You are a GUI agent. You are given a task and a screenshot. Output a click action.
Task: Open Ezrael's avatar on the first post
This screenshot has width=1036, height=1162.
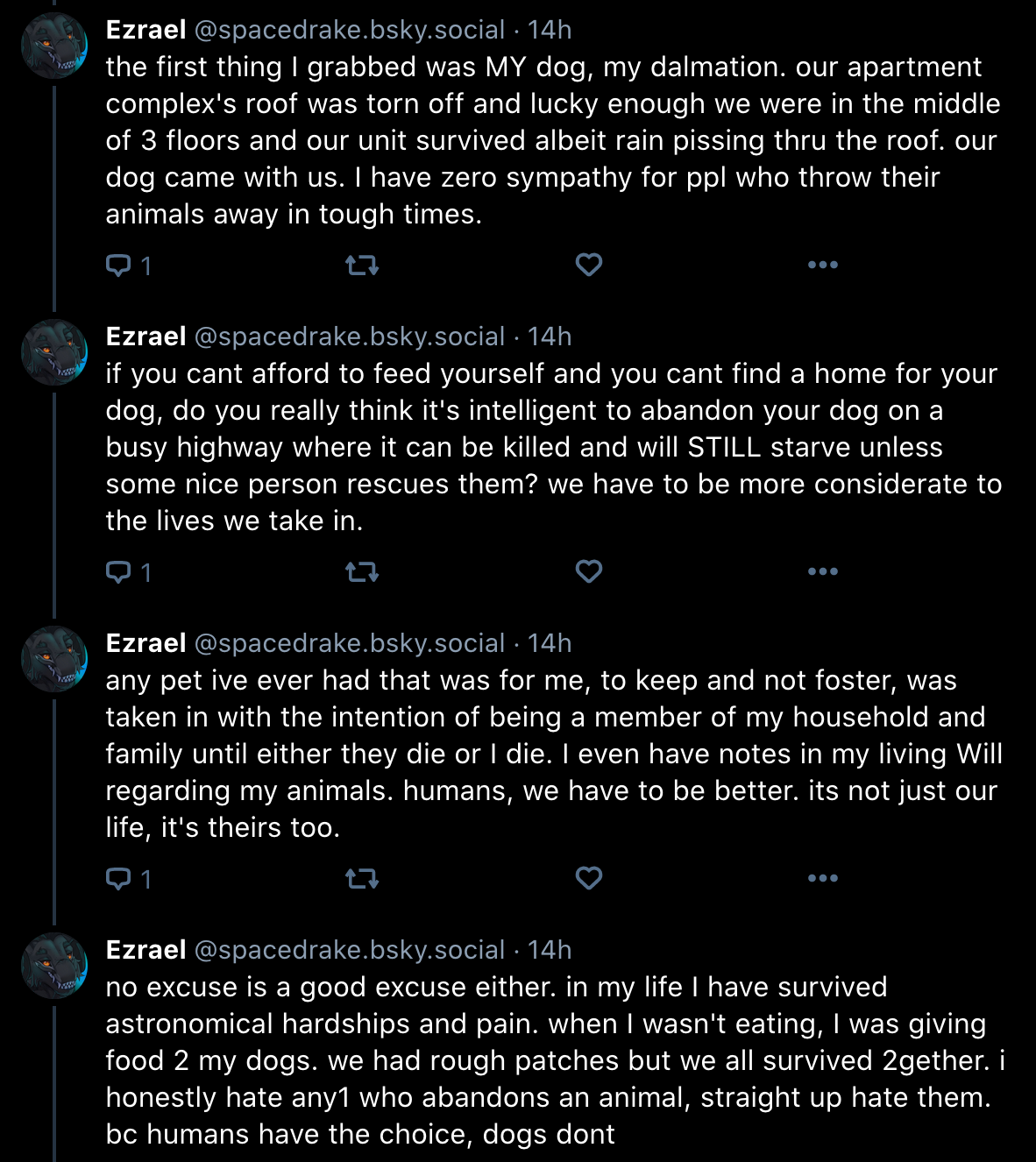coord(54,46)
